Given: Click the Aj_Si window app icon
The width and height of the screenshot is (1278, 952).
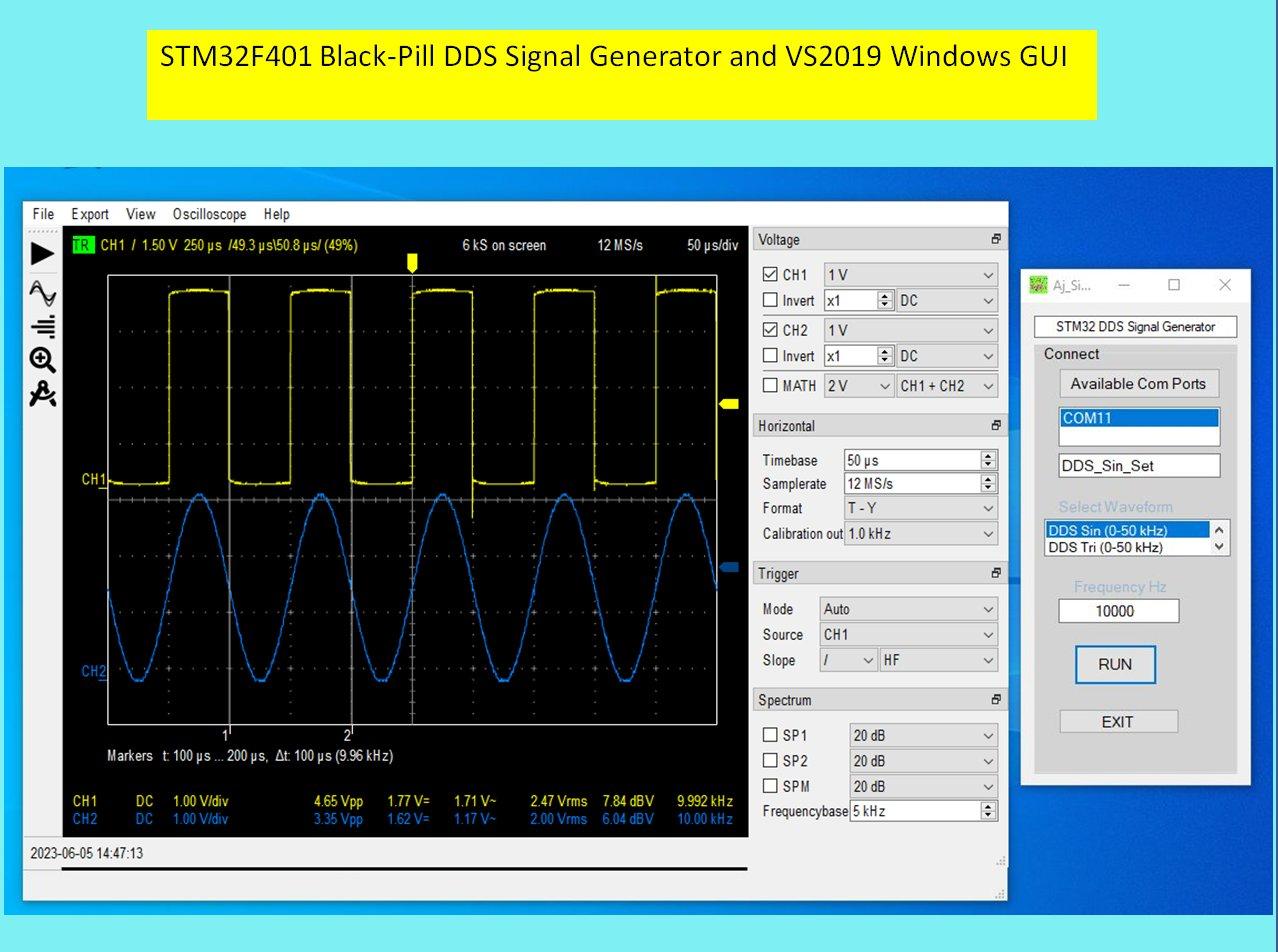Looking at the screenshot, I should 1039,285.
